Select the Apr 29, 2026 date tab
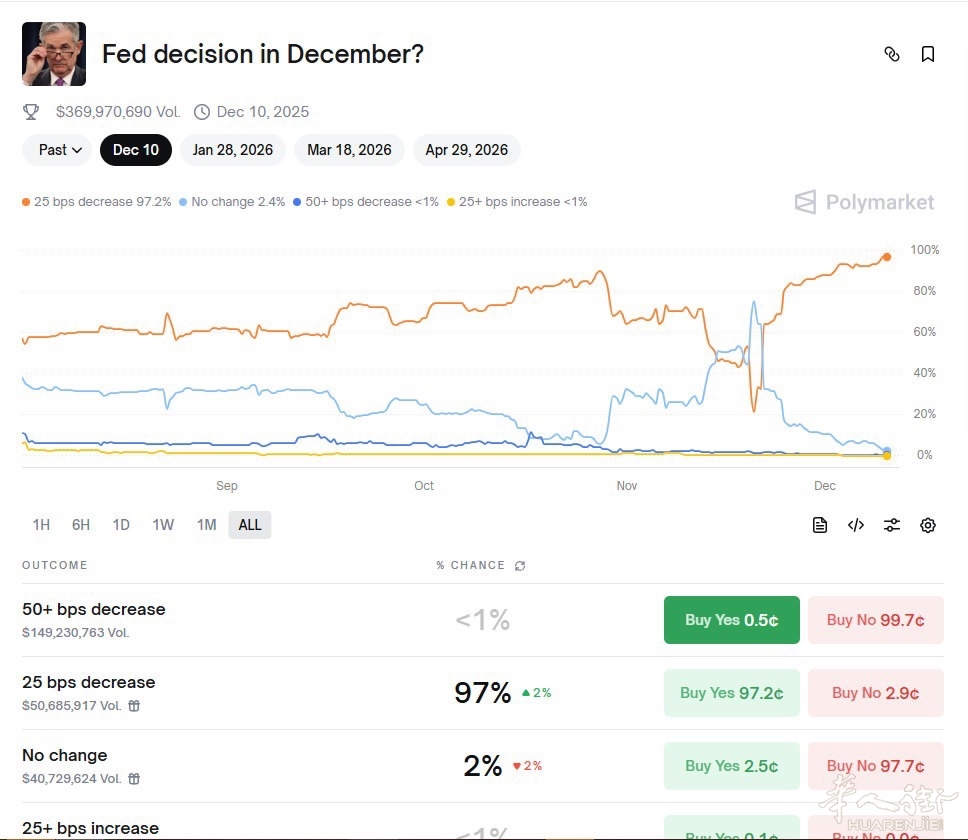968x840 pixels. coord(466,150)
